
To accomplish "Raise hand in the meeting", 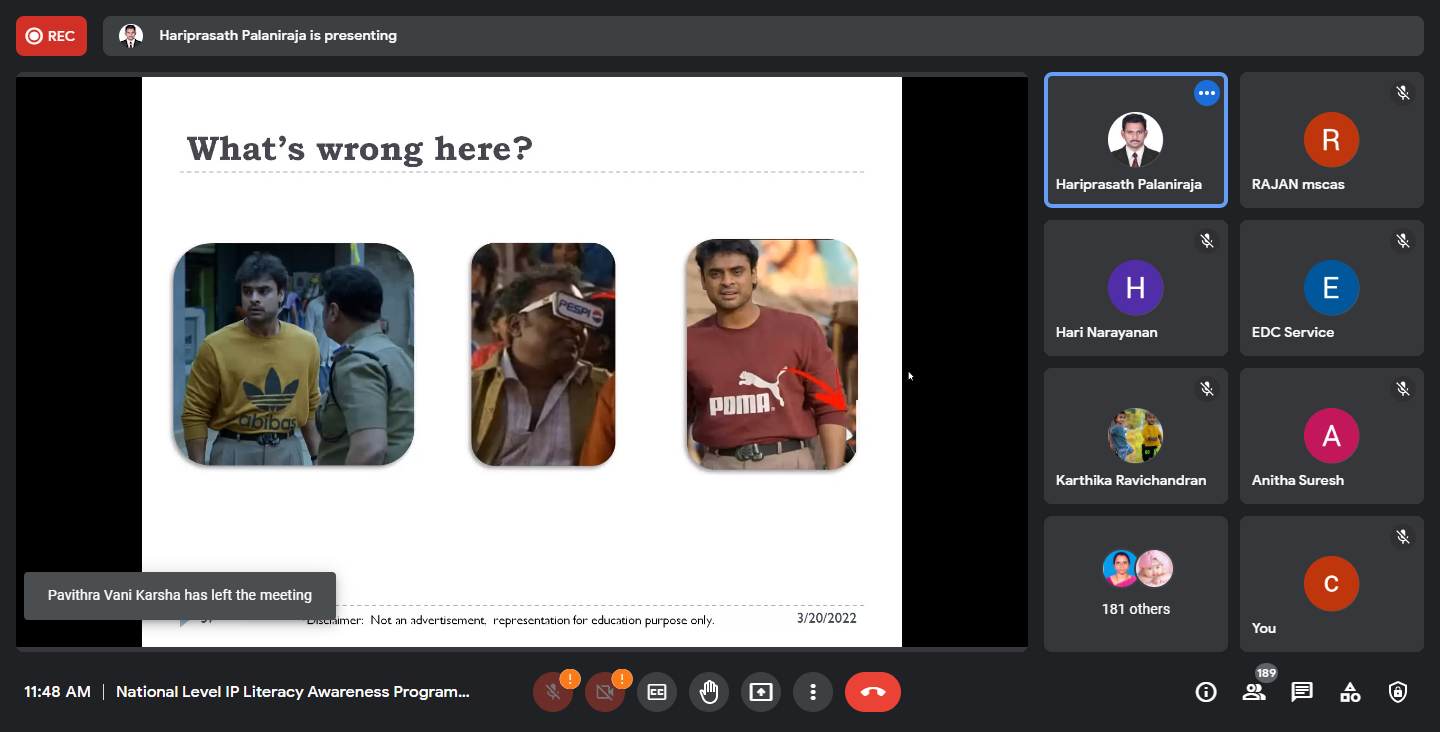I will coord(709,692).
